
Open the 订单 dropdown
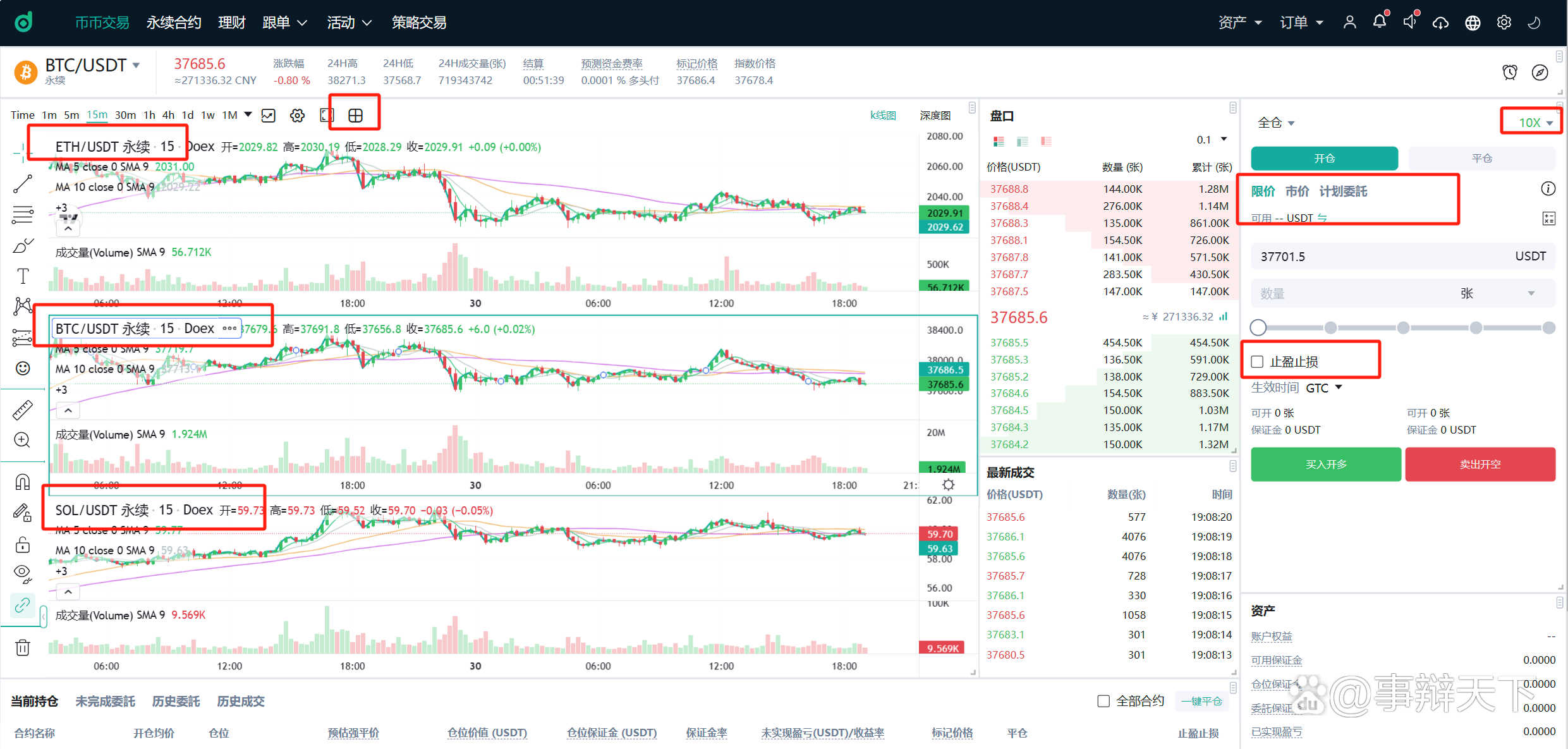pos(1301,23)
